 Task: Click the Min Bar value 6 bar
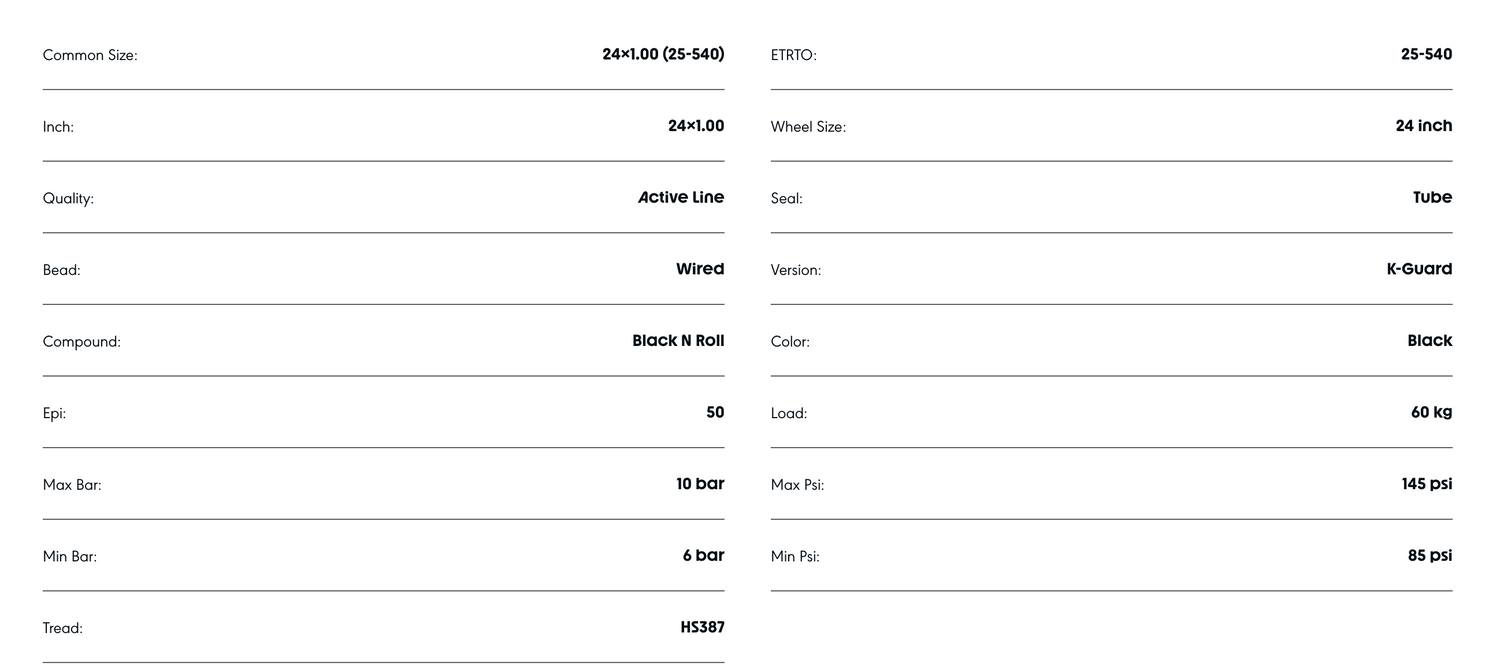point(703,556)
